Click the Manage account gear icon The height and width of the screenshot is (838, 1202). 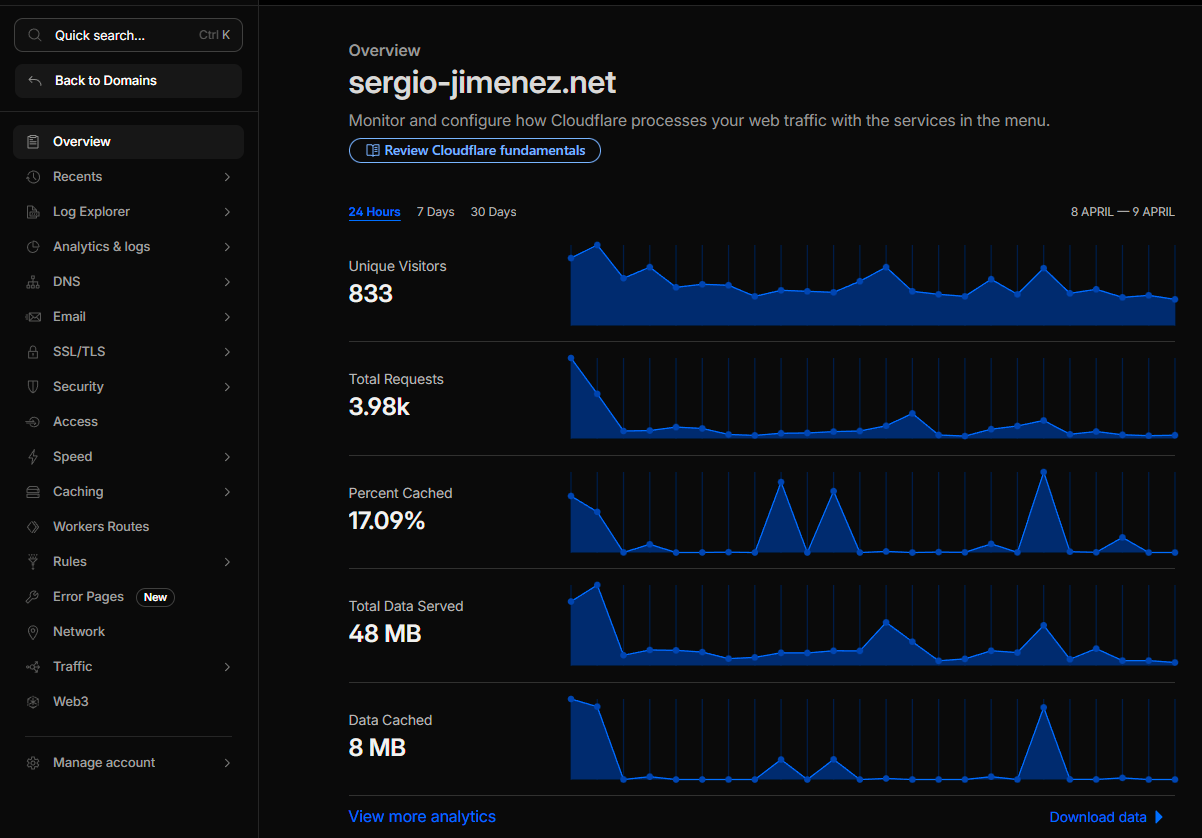click(33, 763)
